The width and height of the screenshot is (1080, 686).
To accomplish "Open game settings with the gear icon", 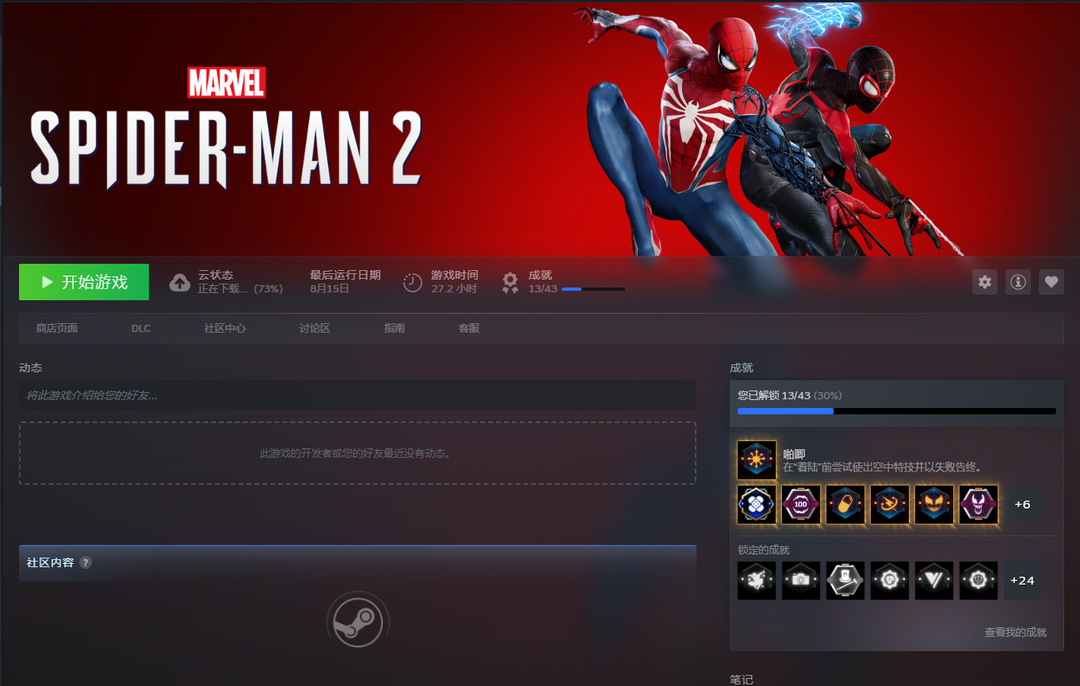I will [985, 282].
